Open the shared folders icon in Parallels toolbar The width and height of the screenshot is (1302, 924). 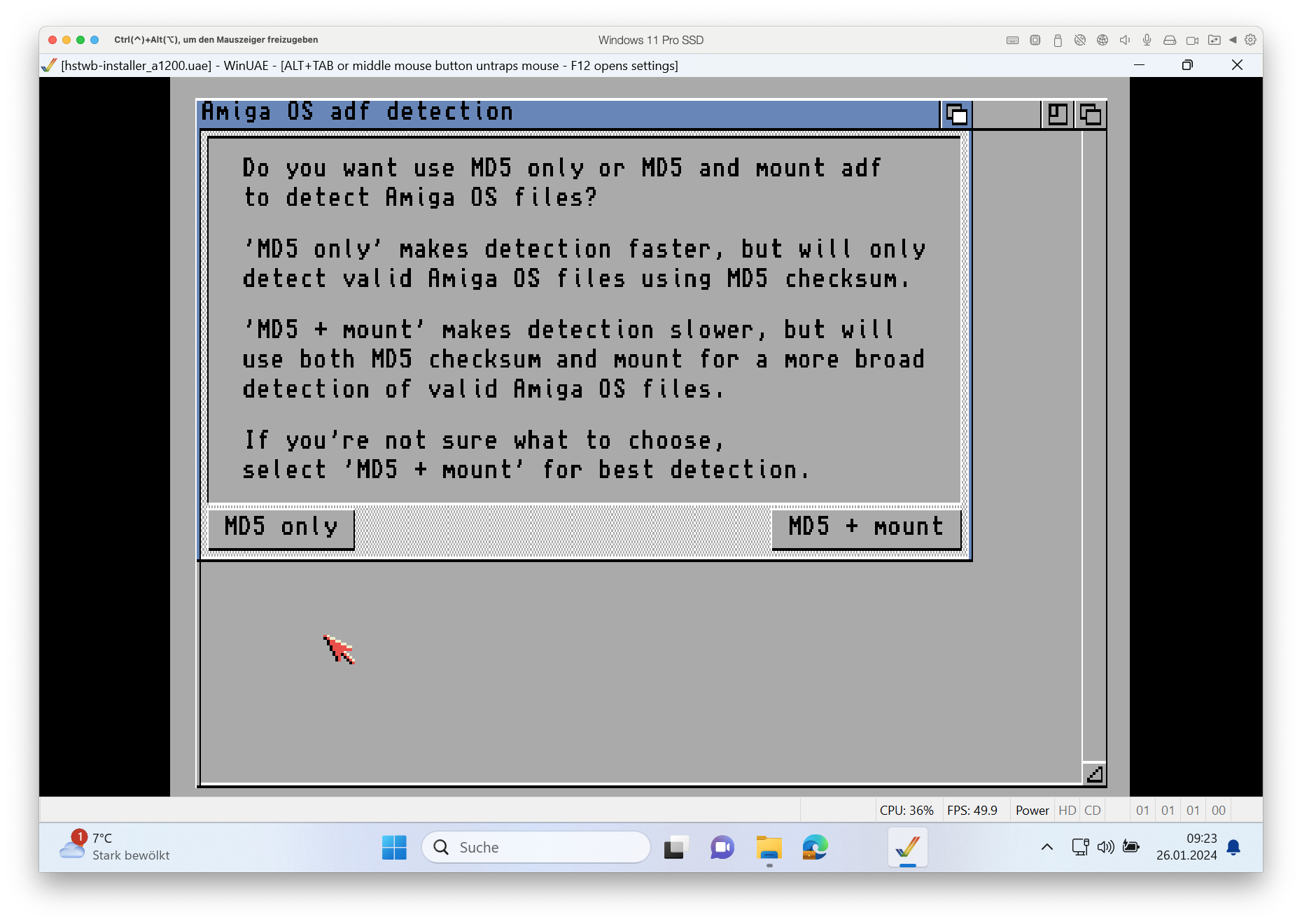1214,40
